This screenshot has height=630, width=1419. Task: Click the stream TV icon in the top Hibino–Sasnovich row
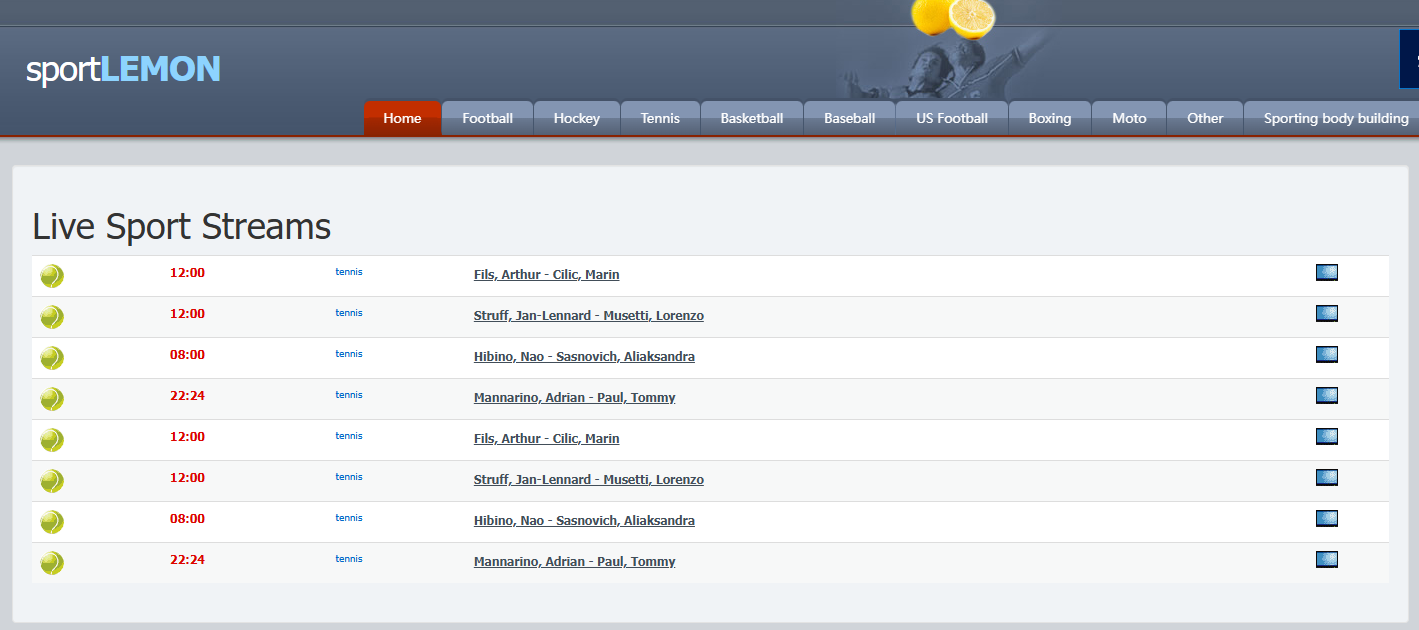click(1326, 355)
